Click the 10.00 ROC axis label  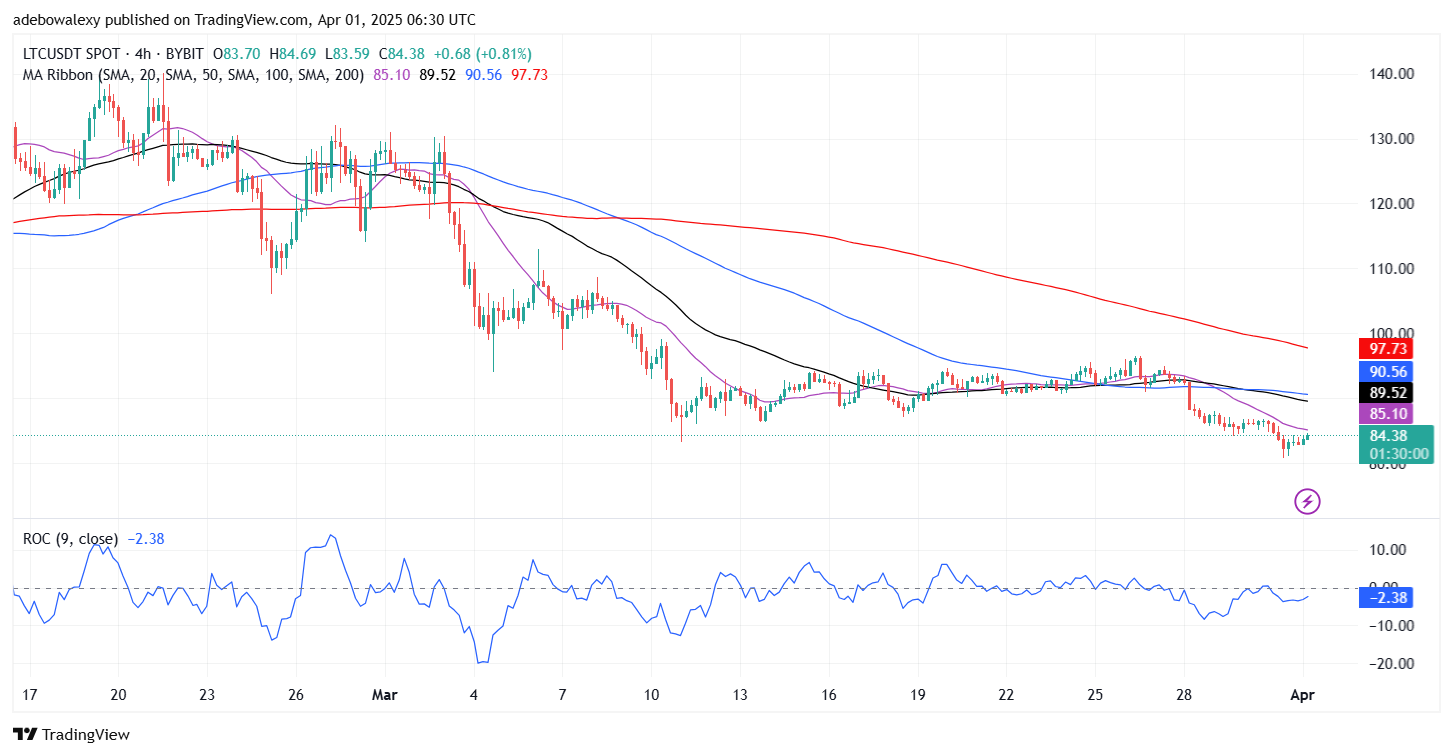tap(1389, 550)
